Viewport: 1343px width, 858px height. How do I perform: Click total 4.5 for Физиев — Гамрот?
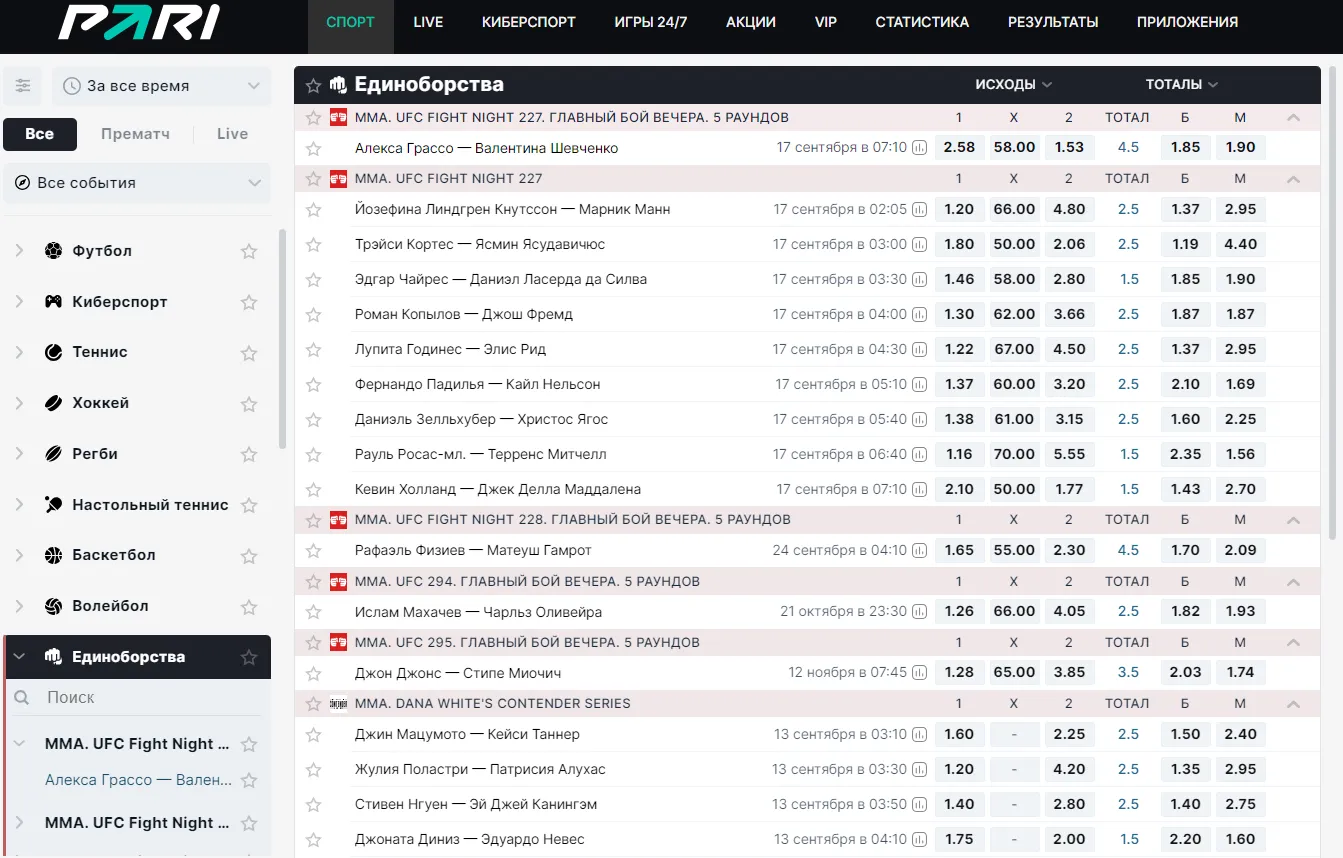1128,550
